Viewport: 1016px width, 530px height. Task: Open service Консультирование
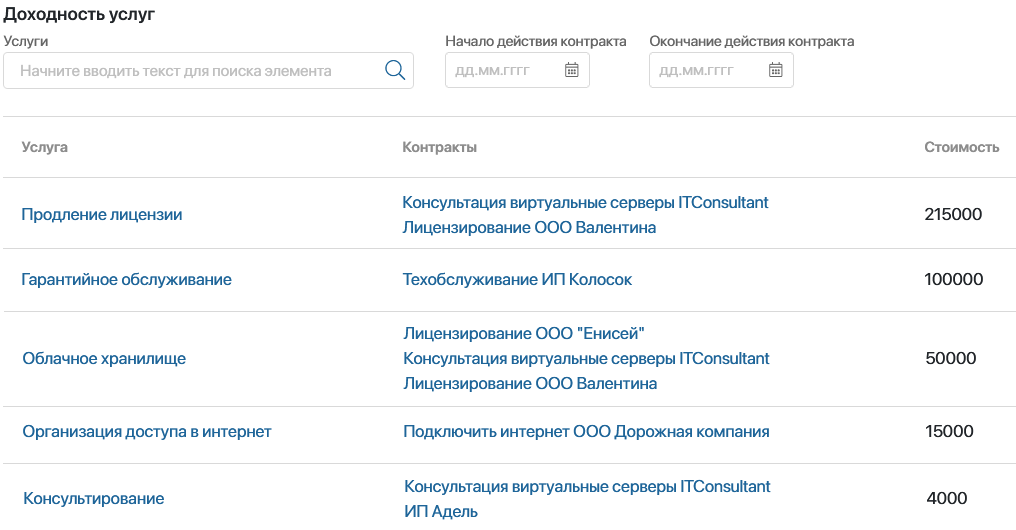(x=93, y=498)
